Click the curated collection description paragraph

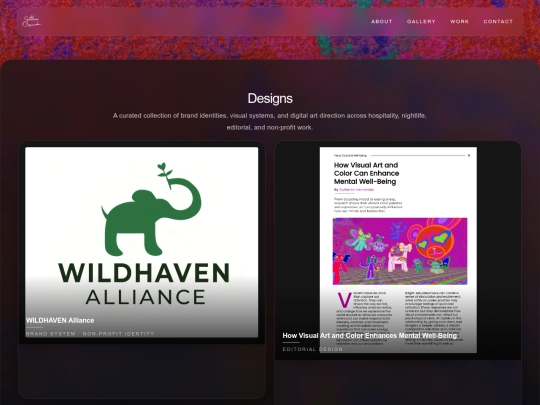(x=270, y=121)
